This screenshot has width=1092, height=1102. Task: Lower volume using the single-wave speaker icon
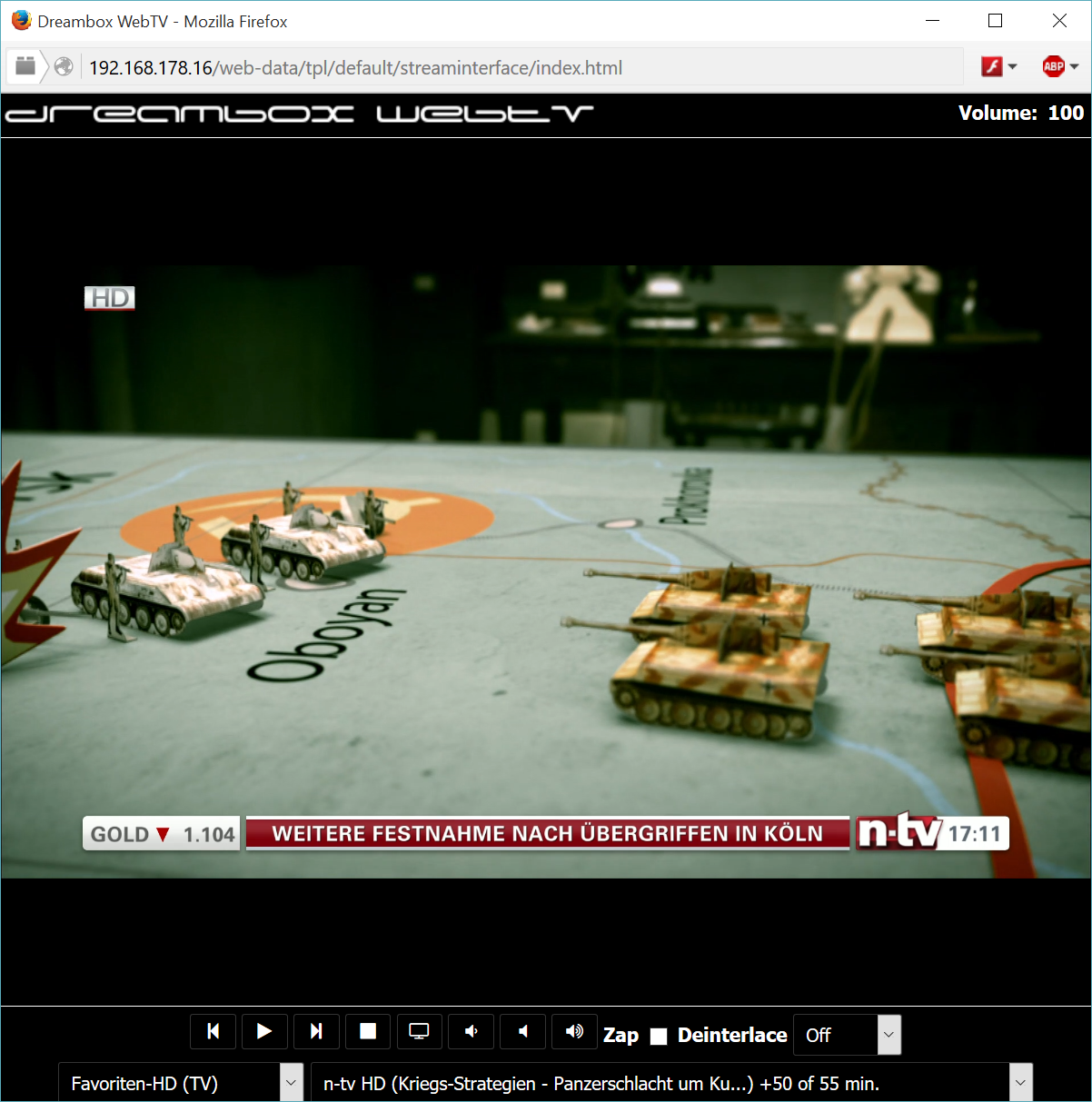click(471, 1031)
